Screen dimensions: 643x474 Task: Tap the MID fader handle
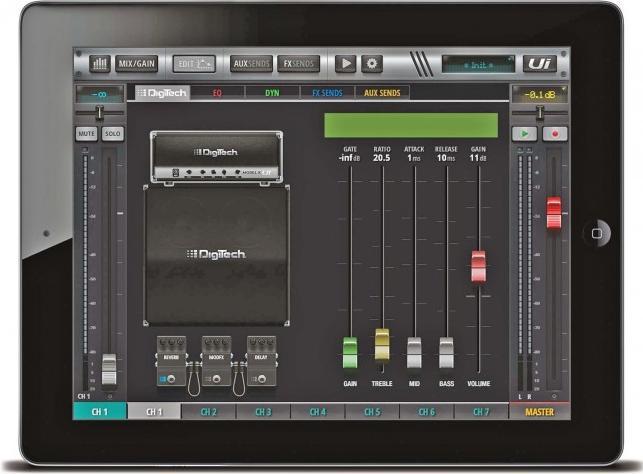click(x=414, y=353)
